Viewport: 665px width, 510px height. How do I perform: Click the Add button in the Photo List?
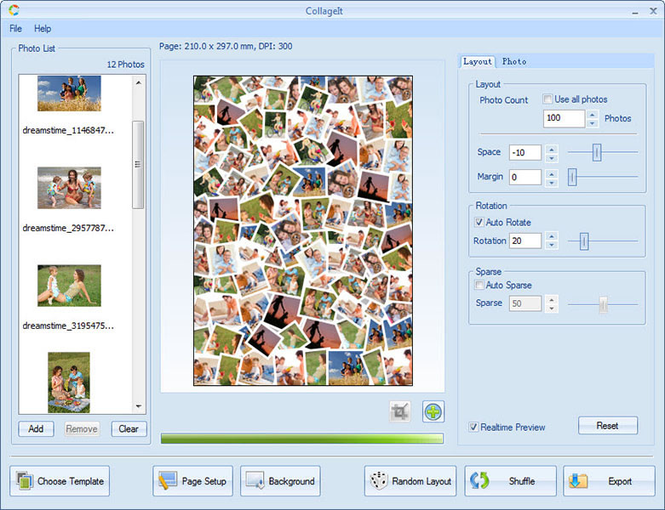tap(36, 429)
